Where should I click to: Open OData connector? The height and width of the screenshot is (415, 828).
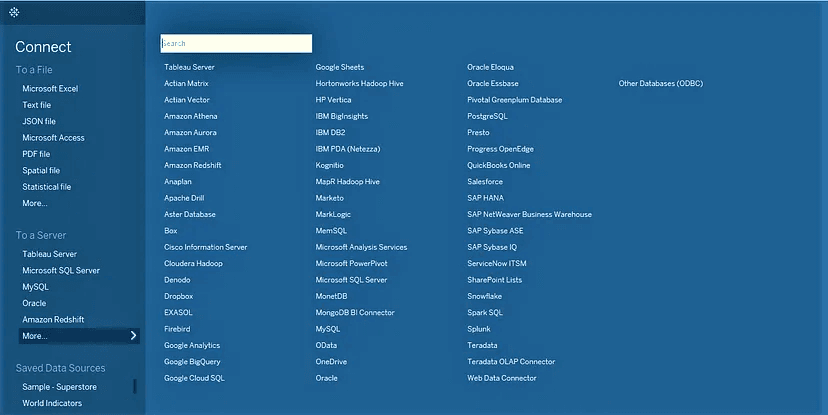tap(326, 345)
